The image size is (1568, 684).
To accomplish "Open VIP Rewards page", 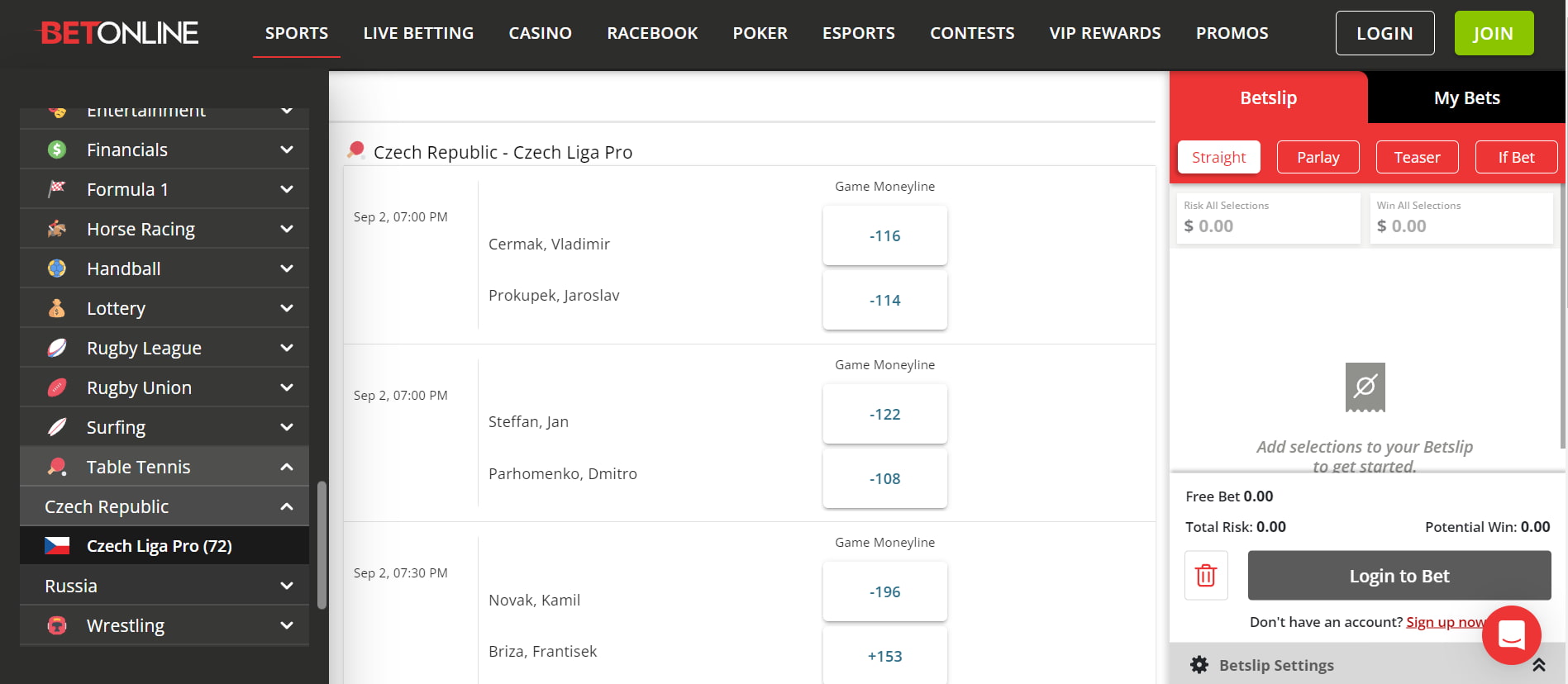I will pyautogui.click(x=1105, y=33).
